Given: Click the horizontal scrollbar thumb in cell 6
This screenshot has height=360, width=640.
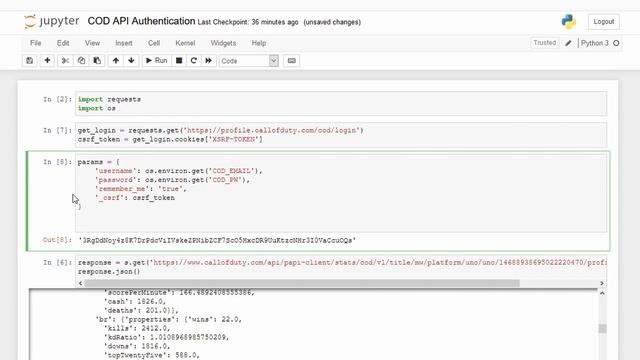Looking at the screenshot, I should pos(302,283).
